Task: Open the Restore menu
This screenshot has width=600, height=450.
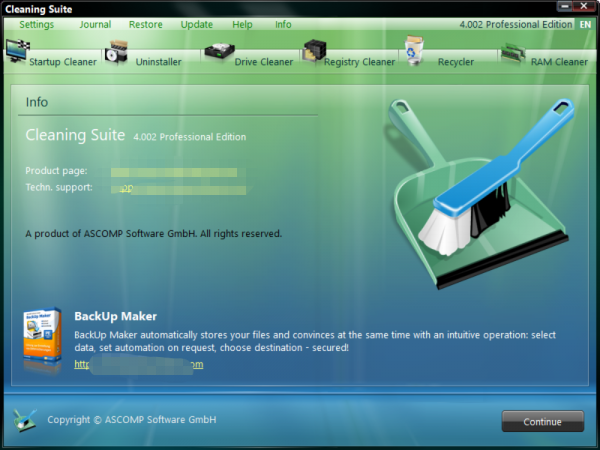Action: (146, 24)
